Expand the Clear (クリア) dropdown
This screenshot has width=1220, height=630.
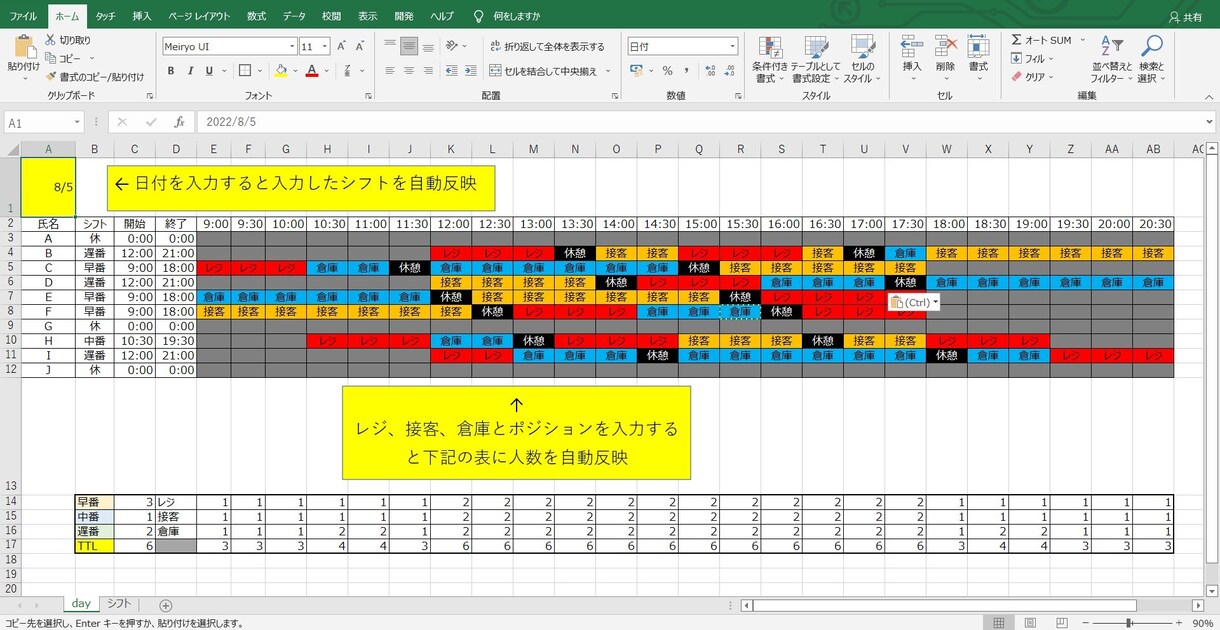click(x=1052, y=77)
